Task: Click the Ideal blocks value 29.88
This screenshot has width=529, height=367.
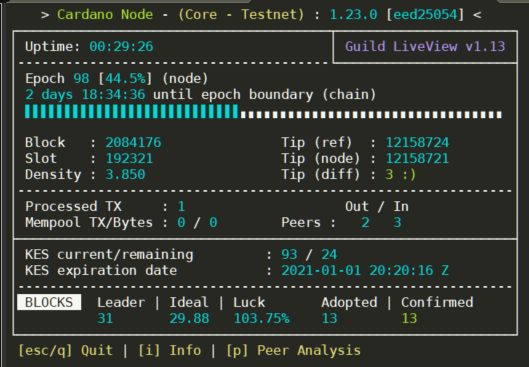Action: click(x=189, y=318)
